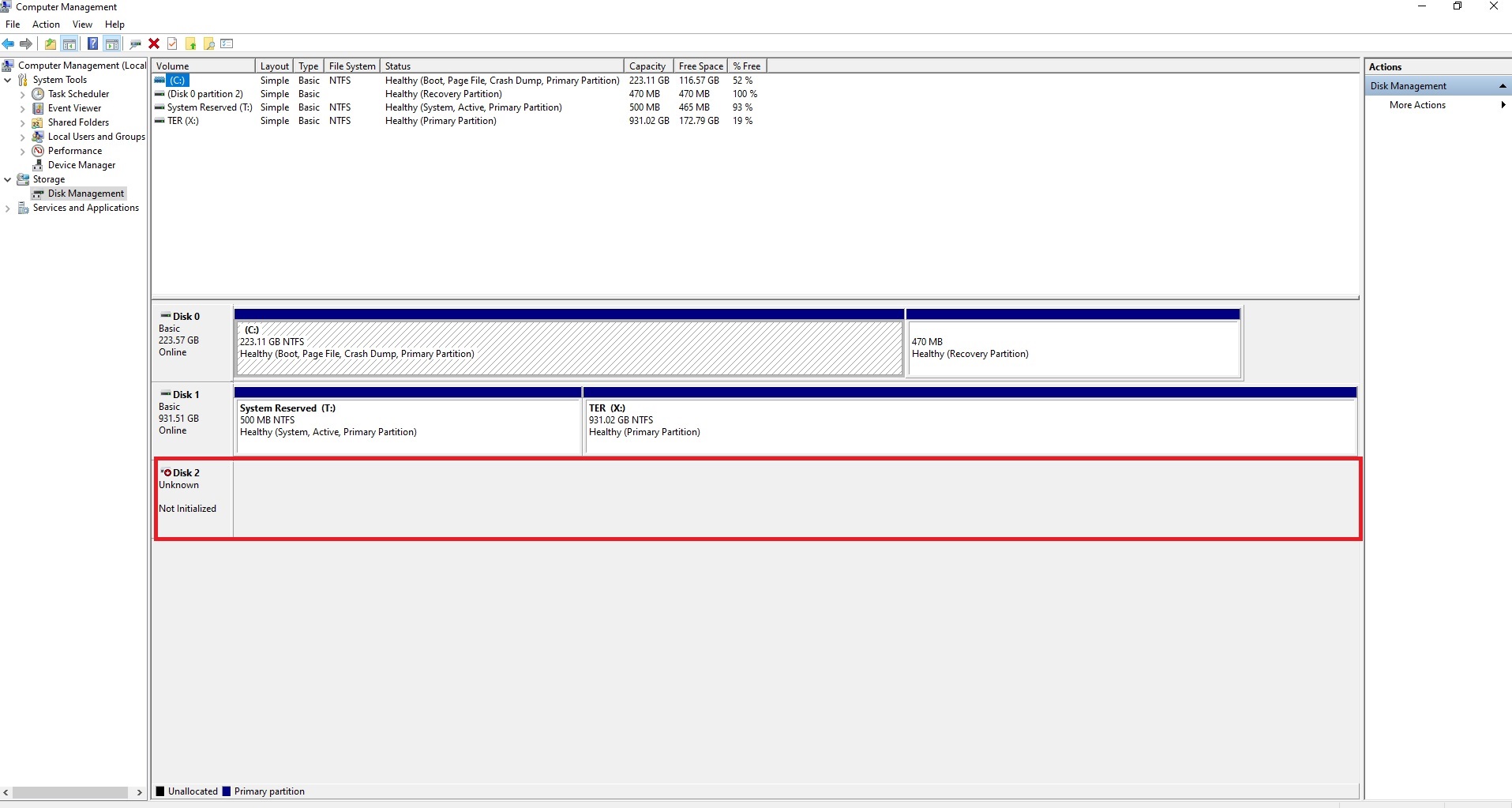Open More Actions in Actions pane
This screenshot has height=808, width=1512.
point(1417,105)
